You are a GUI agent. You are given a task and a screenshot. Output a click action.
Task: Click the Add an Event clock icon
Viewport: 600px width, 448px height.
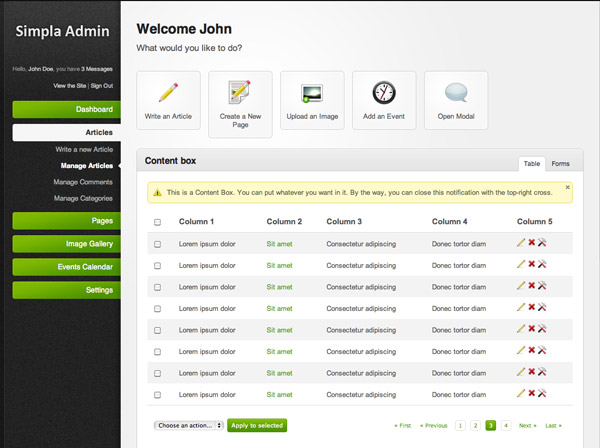click(384, 93)
